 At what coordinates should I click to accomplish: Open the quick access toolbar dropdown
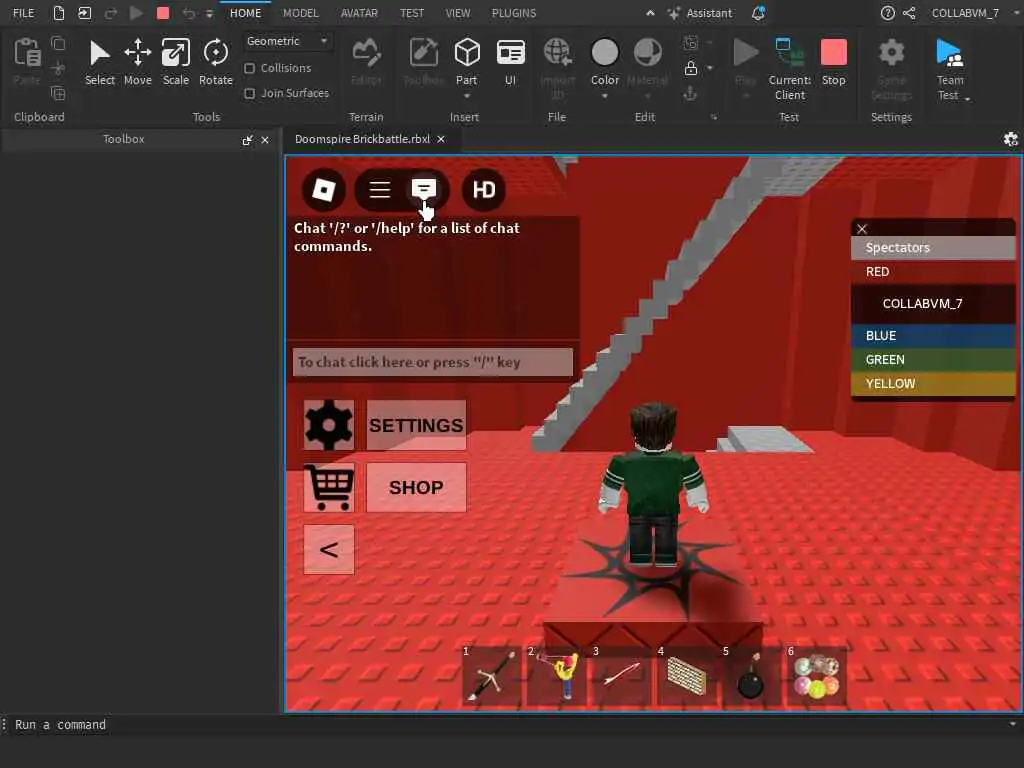210,13
